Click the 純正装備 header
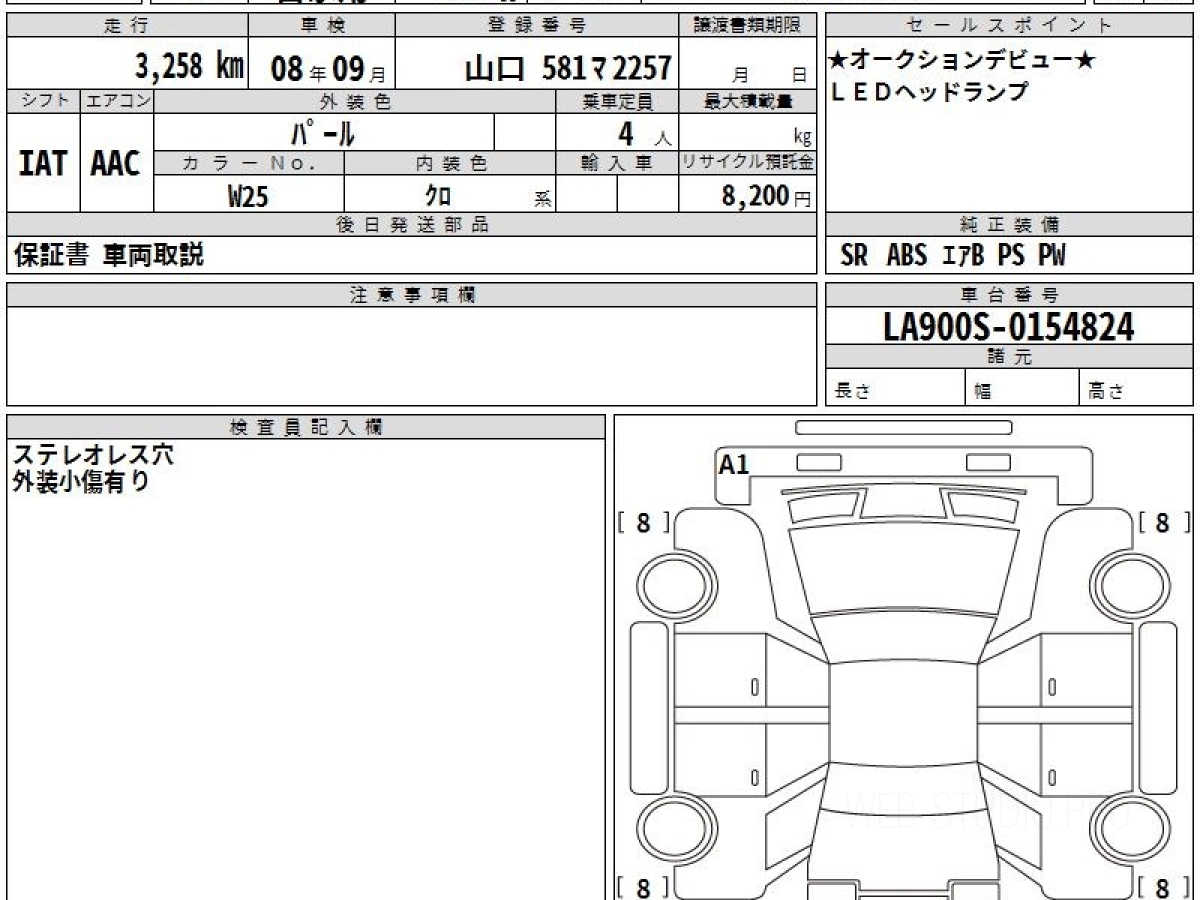The width and height of the screenshot is (1200, 900). [1010, 225]
